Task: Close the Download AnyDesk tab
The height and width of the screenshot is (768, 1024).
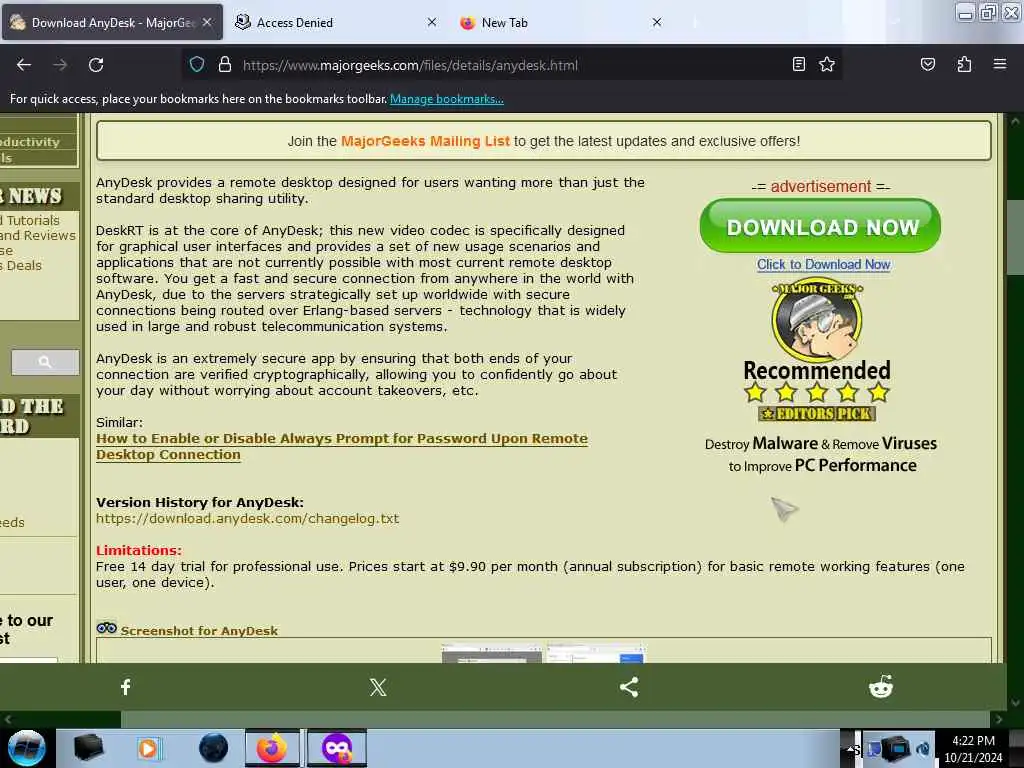Action: click(x=207, y=22)
